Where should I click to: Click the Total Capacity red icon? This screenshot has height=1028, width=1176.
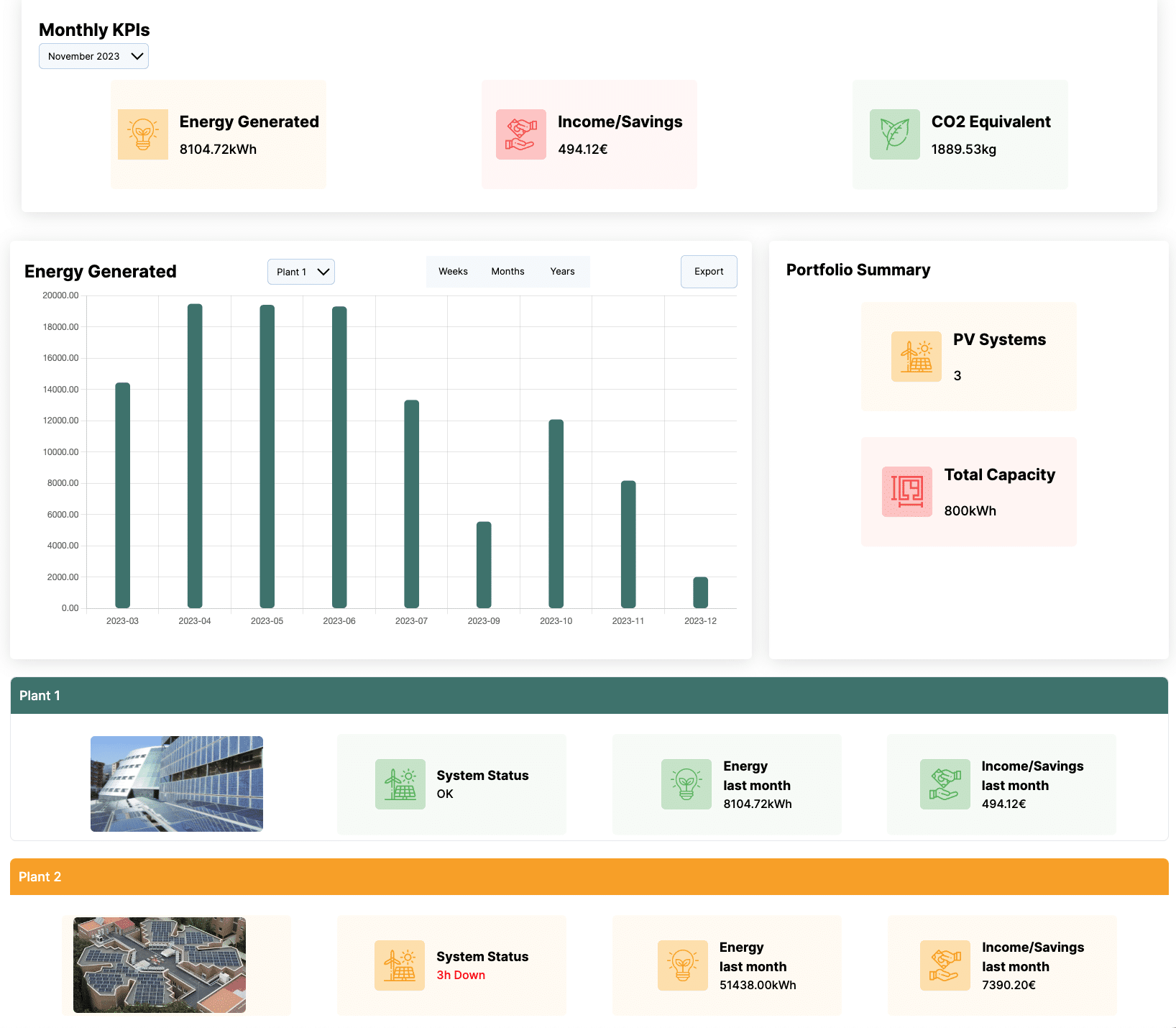tap(906, 492)
